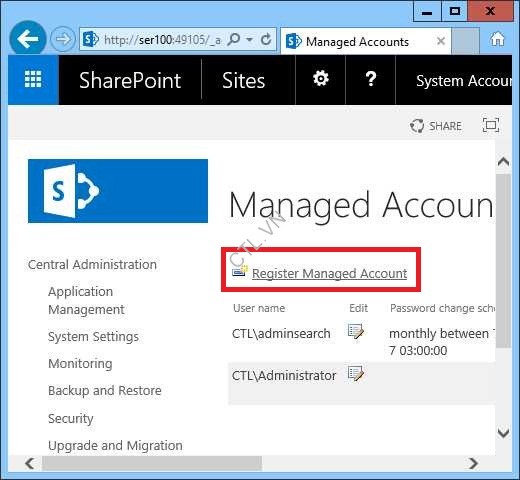Select CTL\Administrator user name cell

tap(284, 376)
